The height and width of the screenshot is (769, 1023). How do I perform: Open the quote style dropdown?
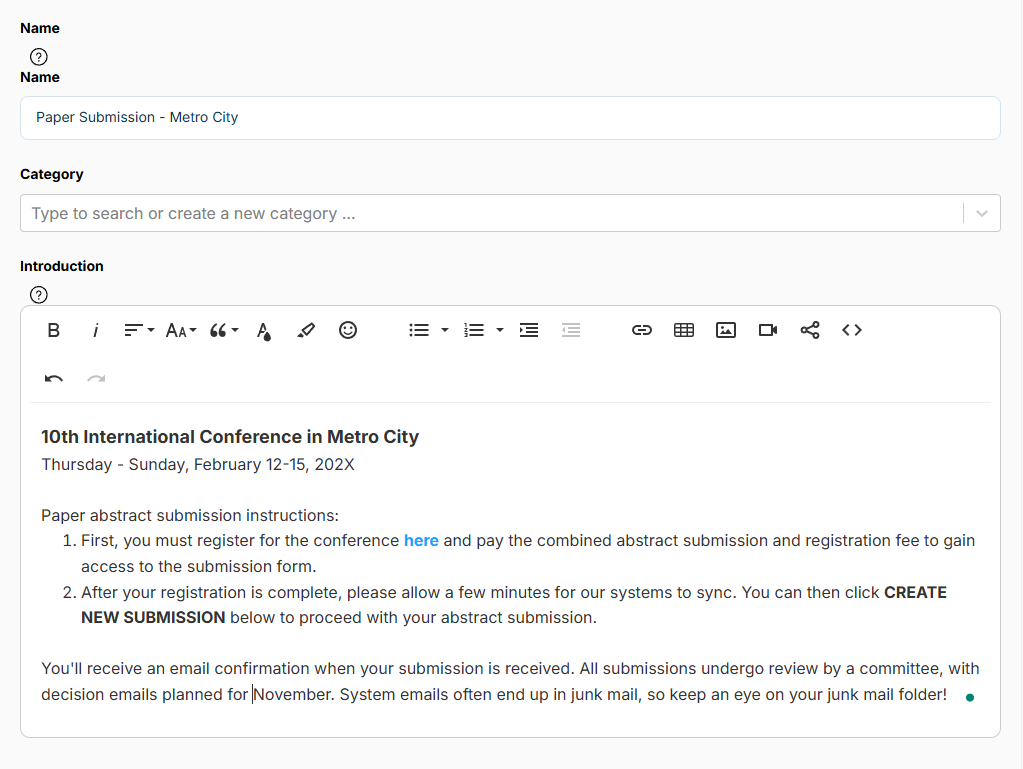coord(224,330)
